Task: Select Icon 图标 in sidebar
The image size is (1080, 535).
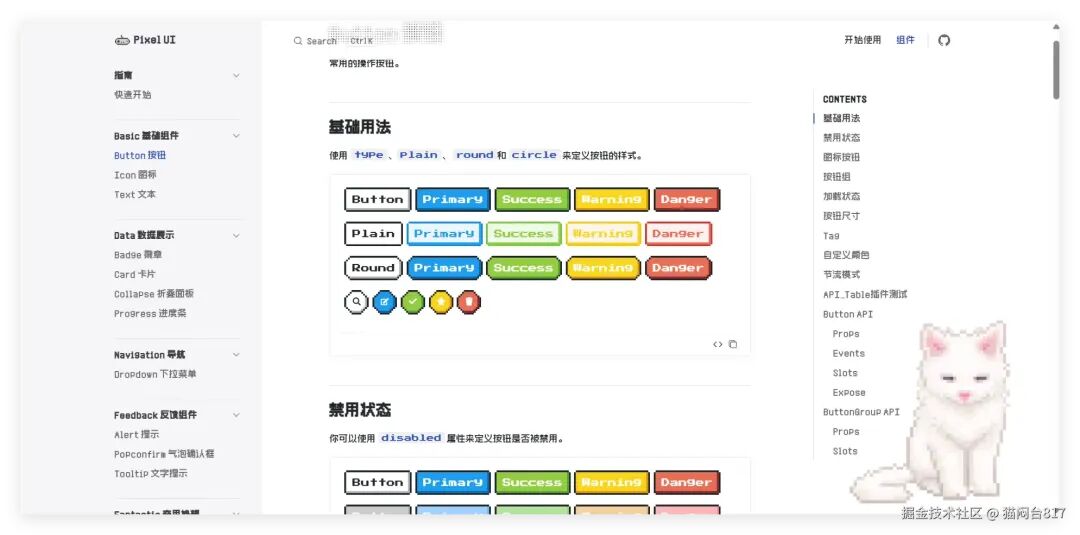Action: point(136,175)
